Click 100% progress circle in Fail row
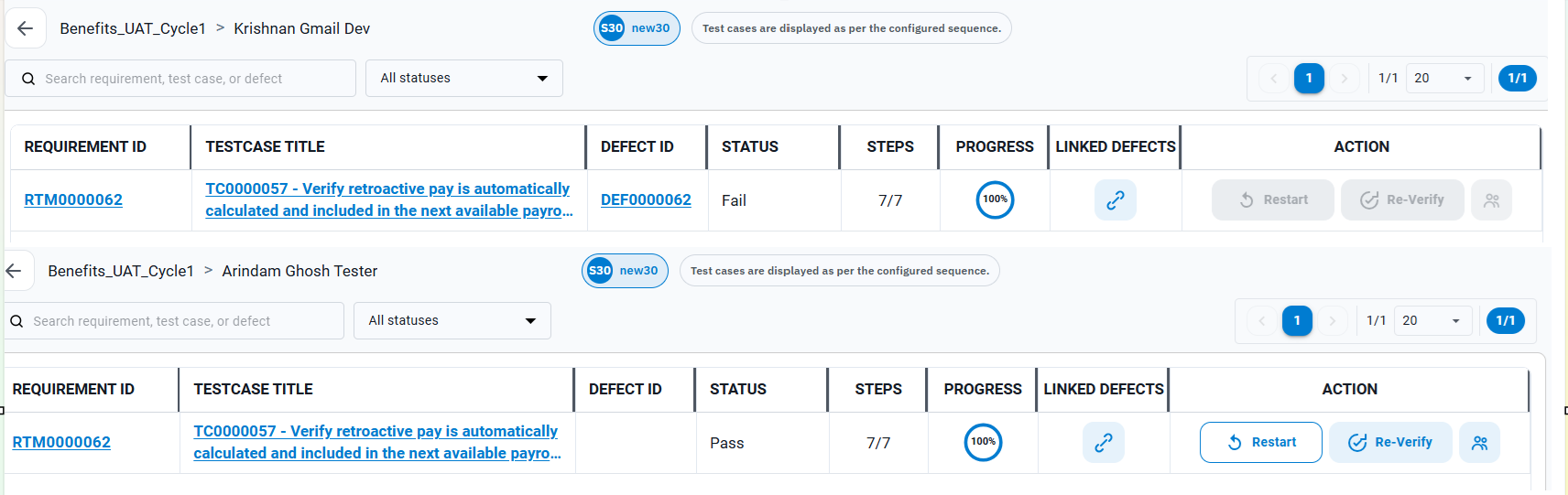Screen dimensions: 1568x495 [995, 199]
